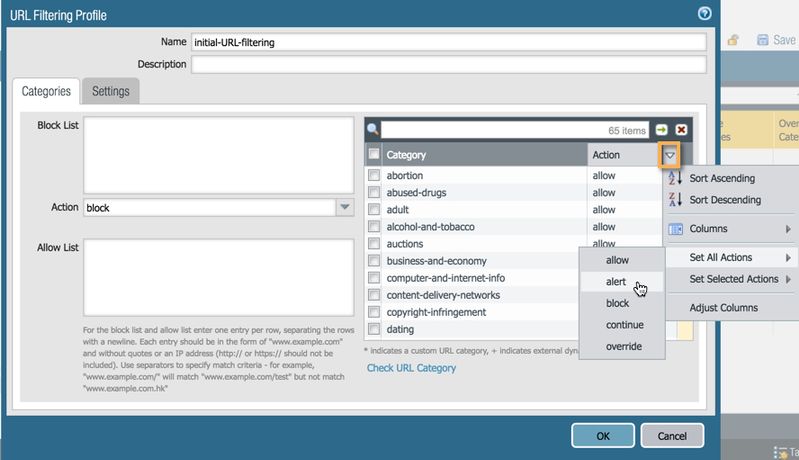Image resolution: width=799 pixels, height=460 pixels.
Task: Click the Sort Ascending A-Z icon
Action: [675, 178]
